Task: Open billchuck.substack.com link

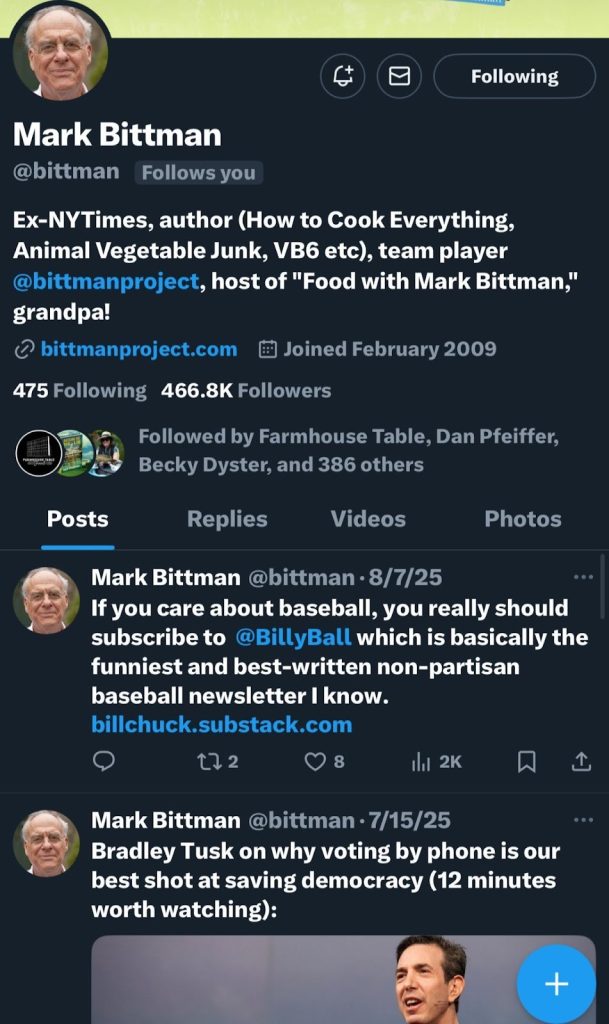Action: pyautogui.click(x=221, y=724)
